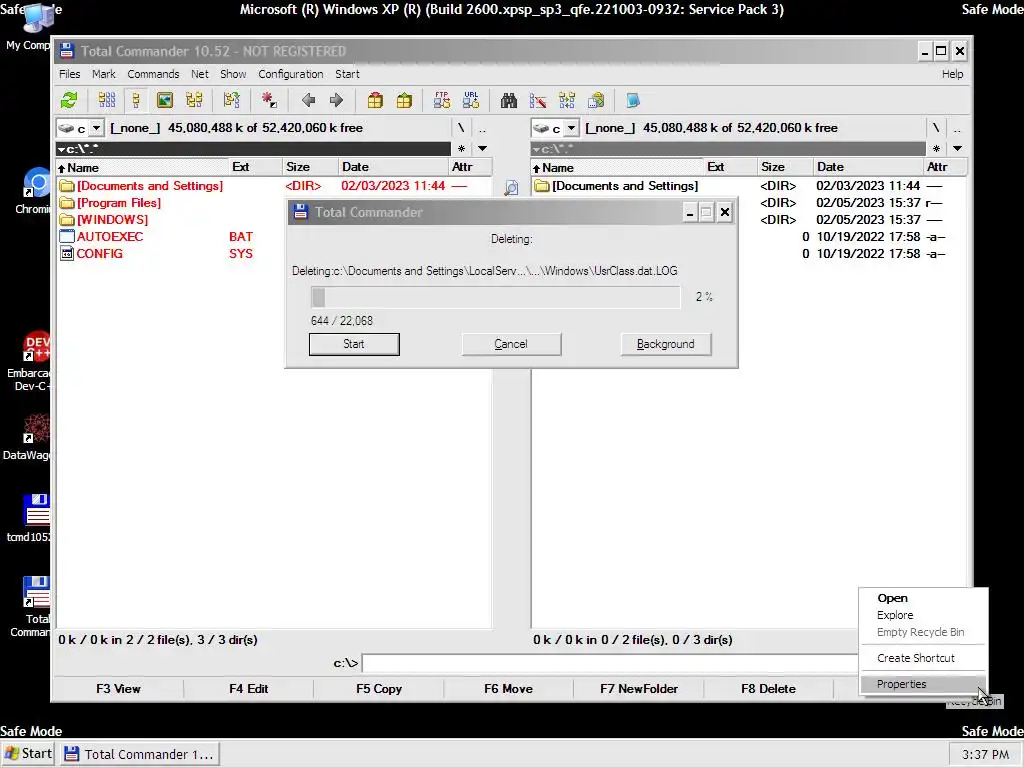Viewport: 1024px width, 768px height.
Task: Go to parent directory in right panel
Action: point(957,128)
